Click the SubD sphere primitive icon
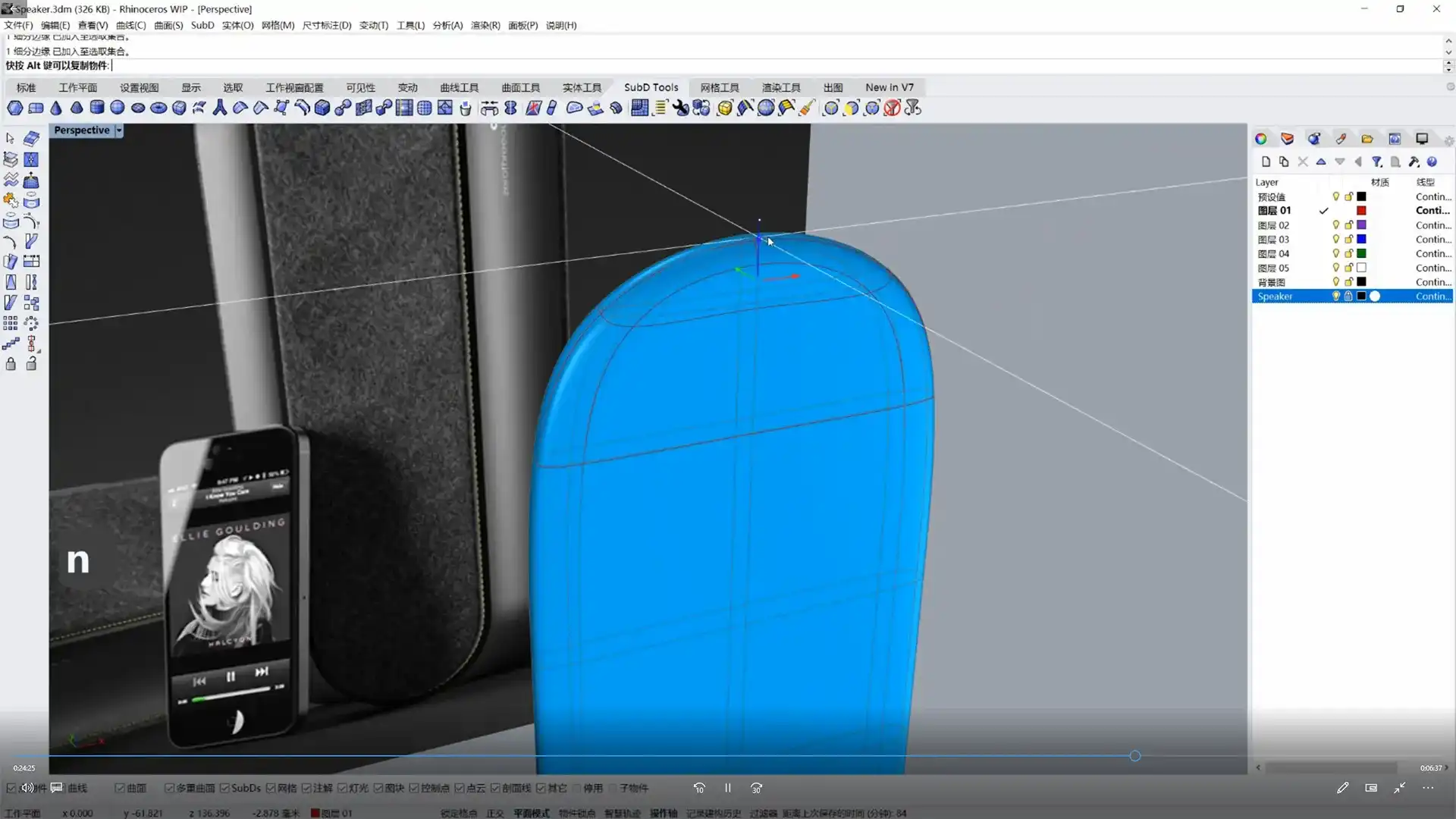1456x819 pixels. click(118, 108)
